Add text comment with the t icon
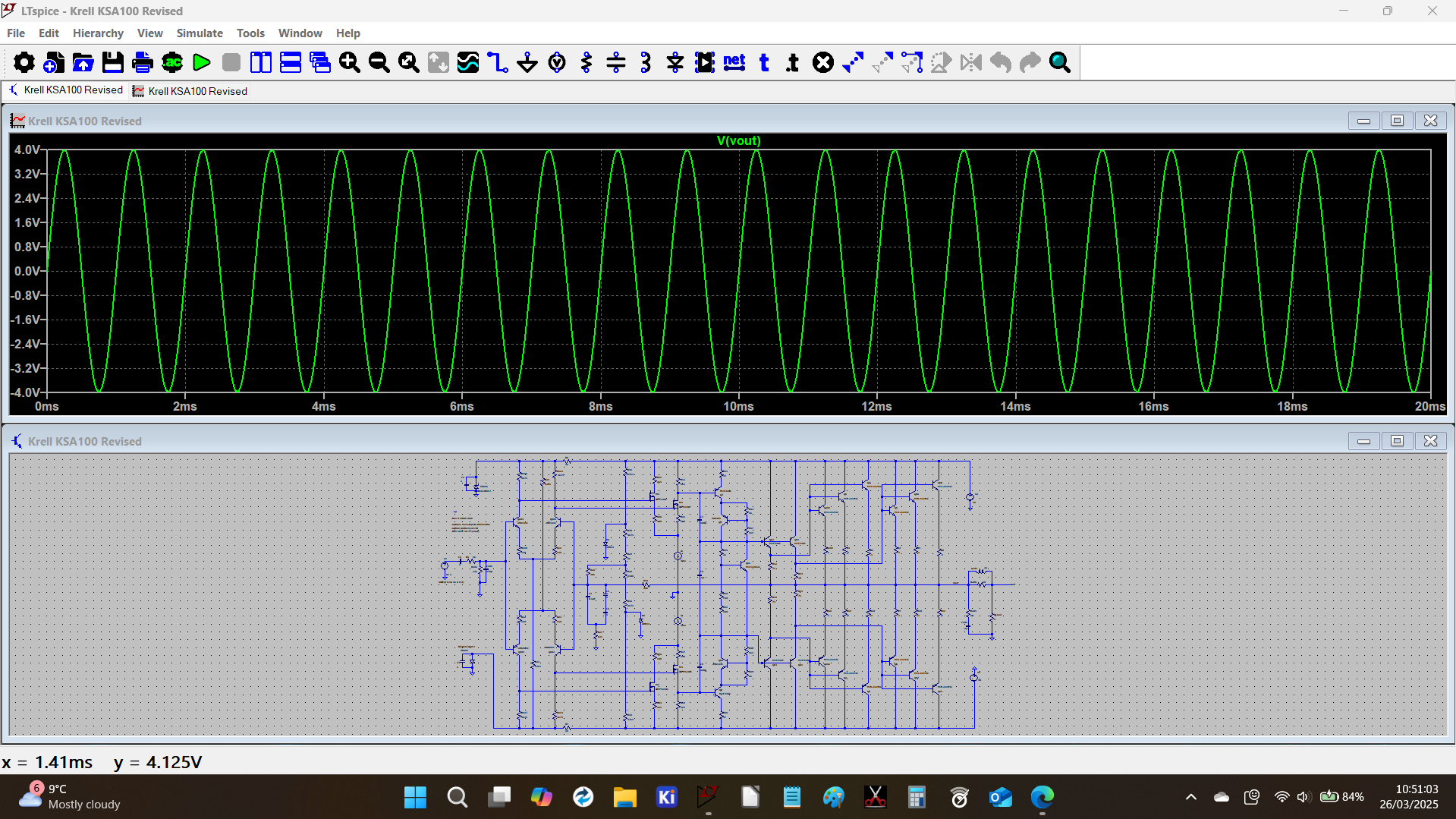 click(764, 62)
